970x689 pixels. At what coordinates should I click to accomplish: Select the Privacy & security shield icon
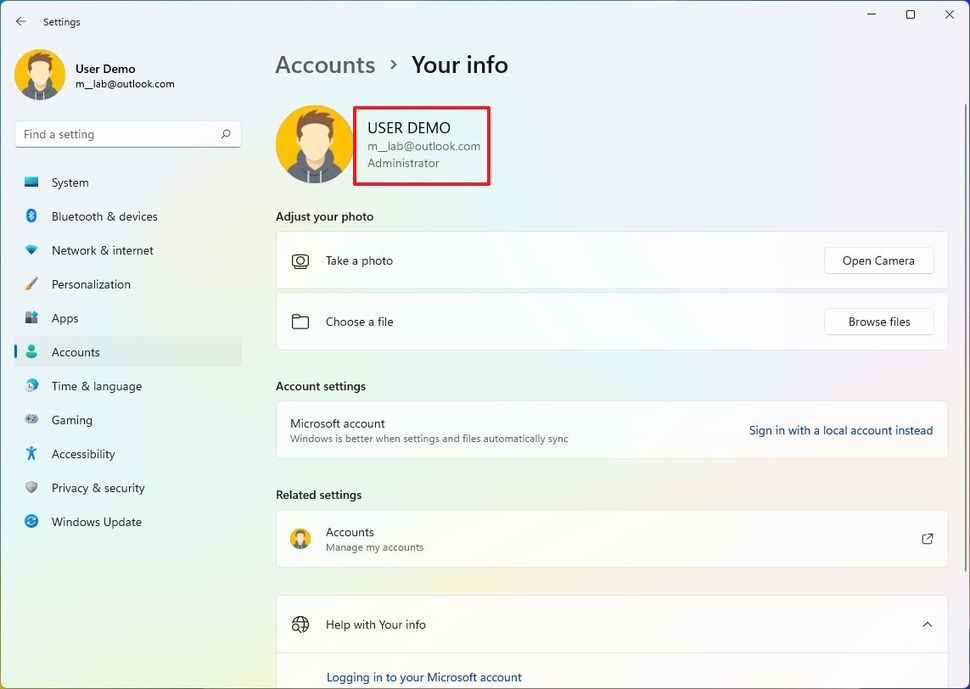point(32,488)
